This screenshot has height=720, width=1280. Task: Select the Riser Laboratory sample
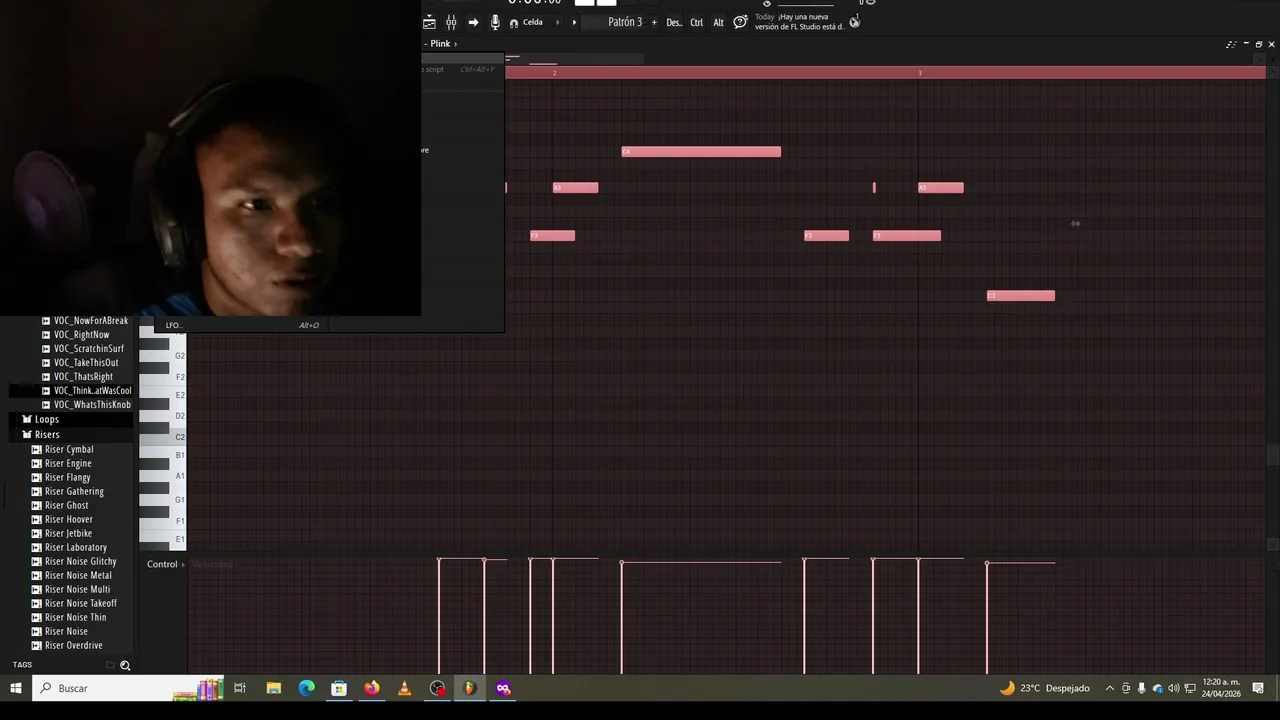coord(70,548)
